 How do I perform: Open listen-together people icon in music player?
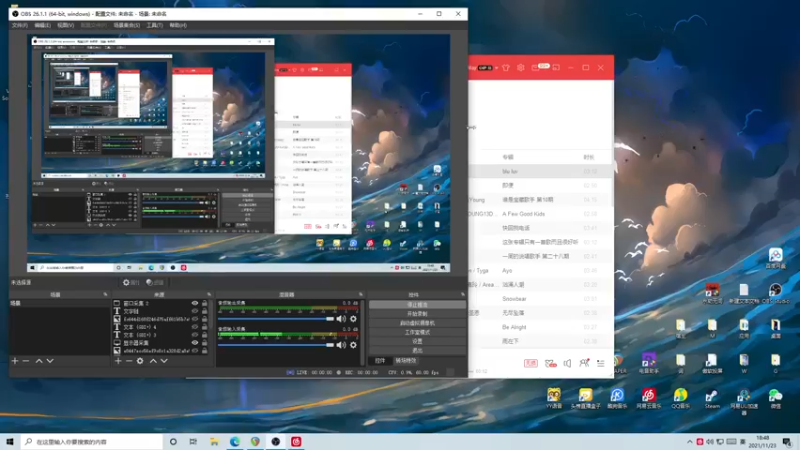click(x=584, y=363)
